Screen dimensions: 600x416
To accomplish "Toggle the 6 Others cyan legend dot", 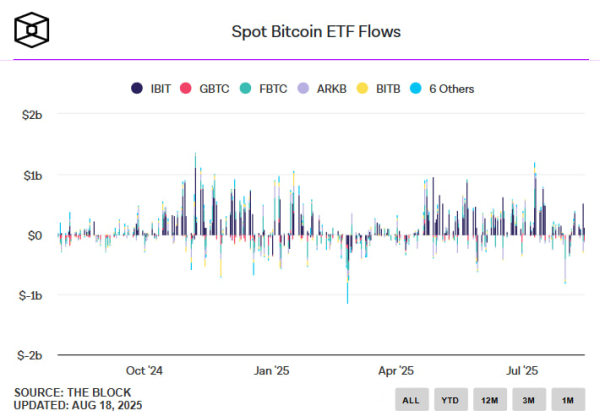I will [416, 88].
